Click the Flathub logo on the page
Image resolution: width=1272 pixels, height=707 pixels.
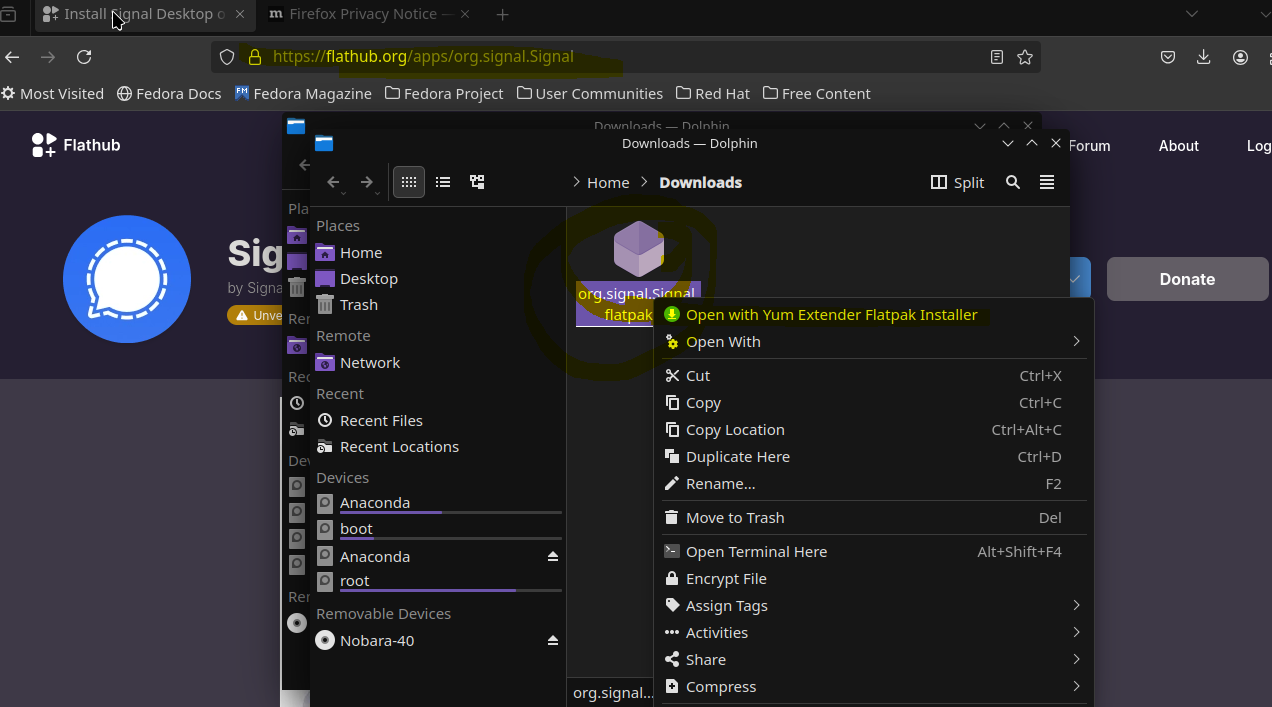tap(76, 145)
